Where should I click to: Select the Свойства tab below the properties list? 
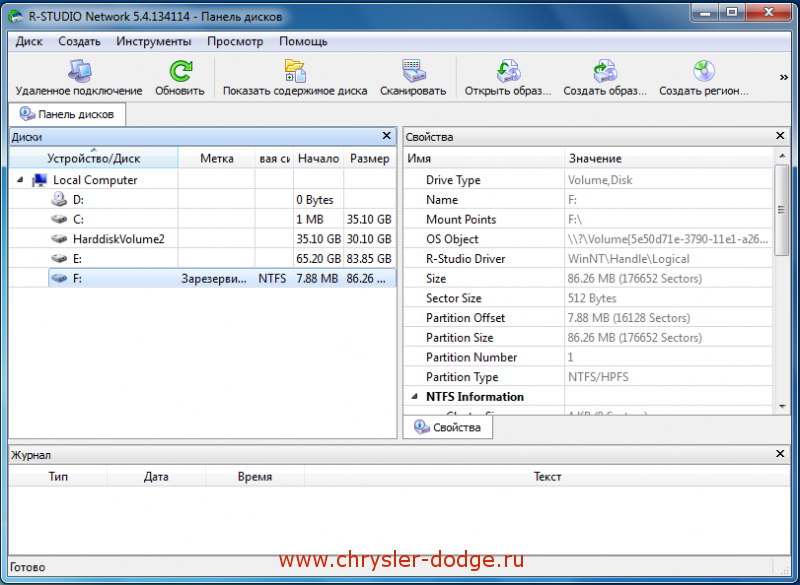click(447, 427)
